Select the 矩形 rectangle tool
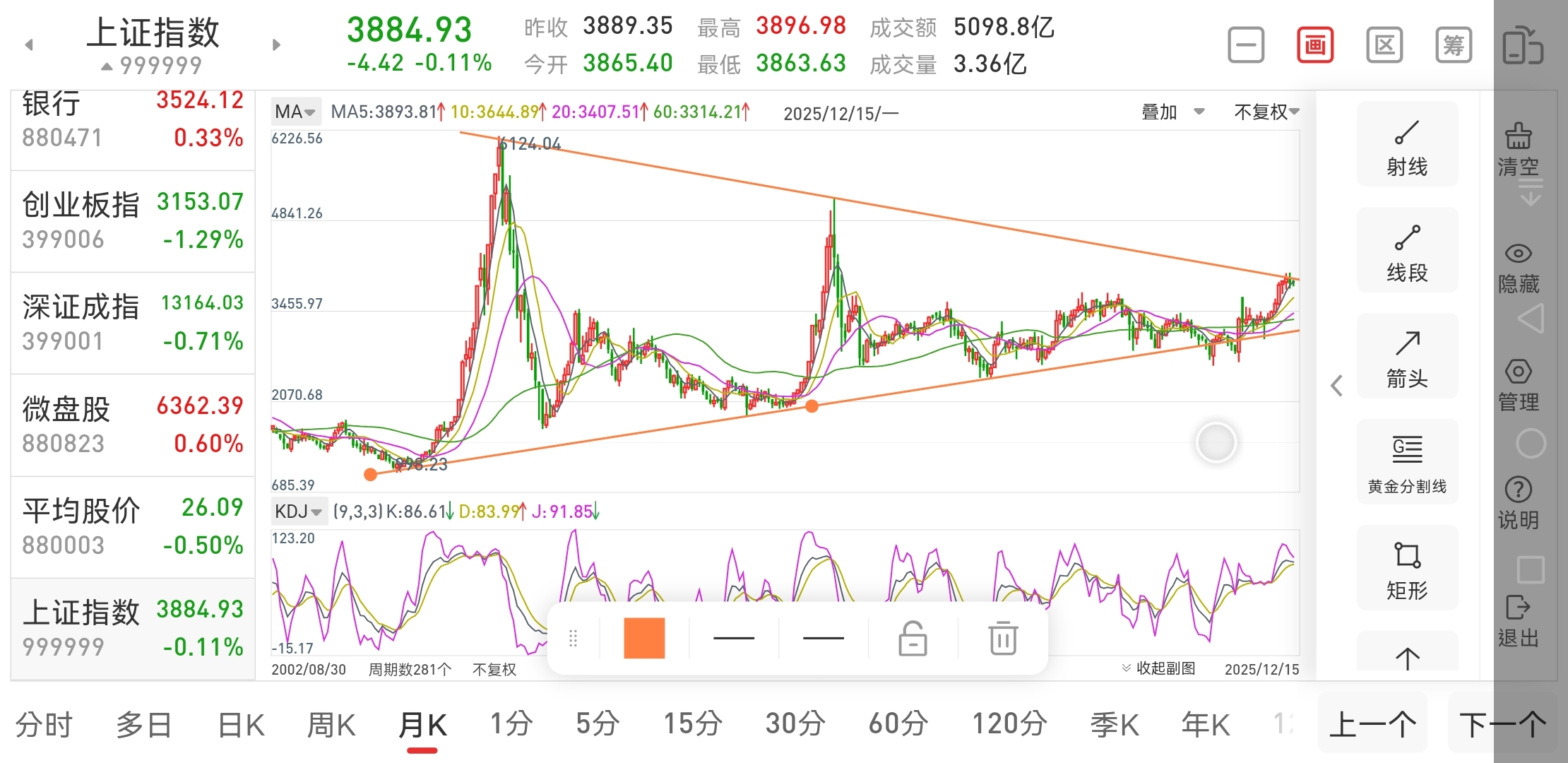1568x763 pixels. tap(1407, 569)
